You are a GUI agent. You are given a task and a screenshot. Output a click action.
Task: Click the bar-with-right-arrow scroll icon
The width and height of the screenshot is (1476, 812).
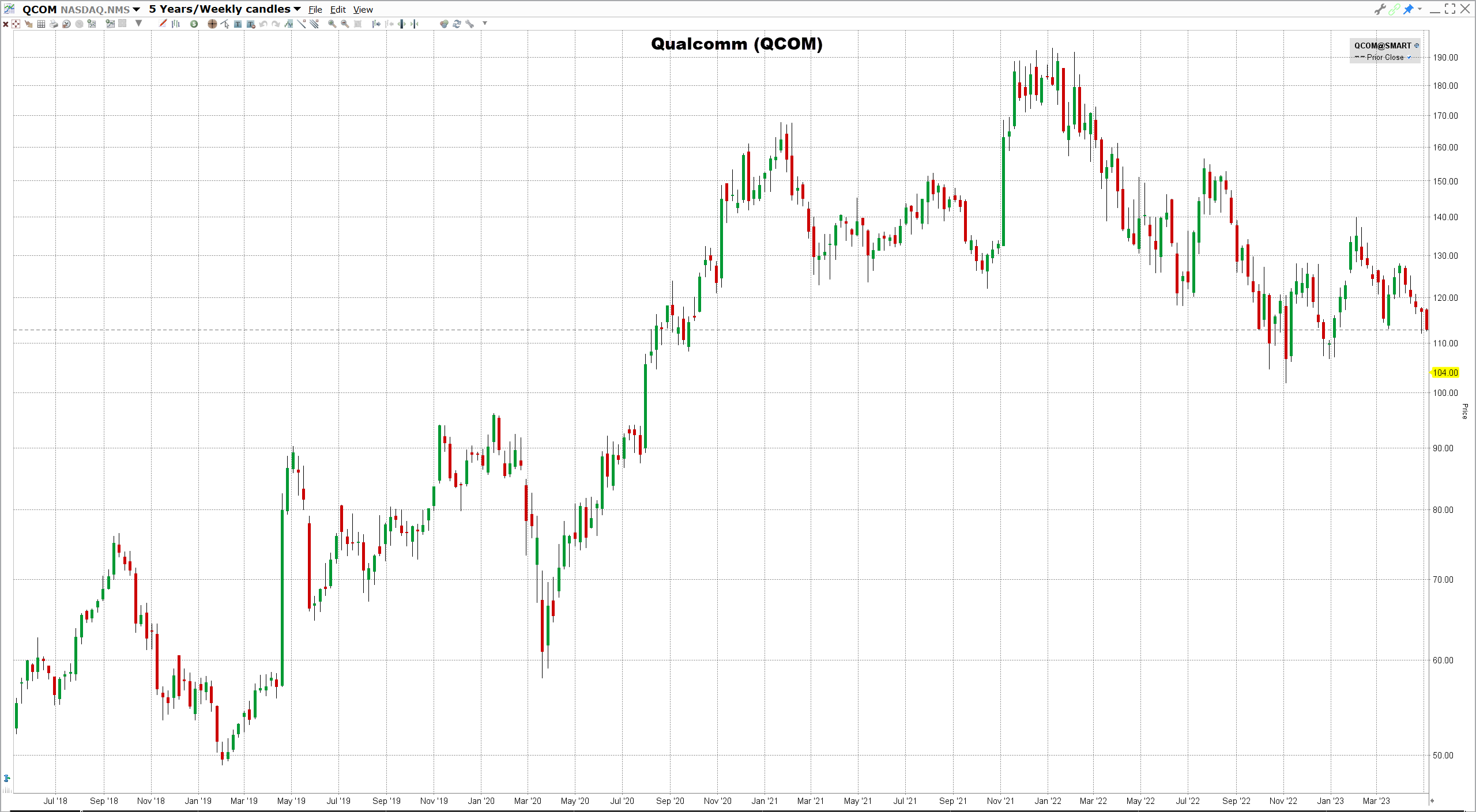click(x=376, y=24)
